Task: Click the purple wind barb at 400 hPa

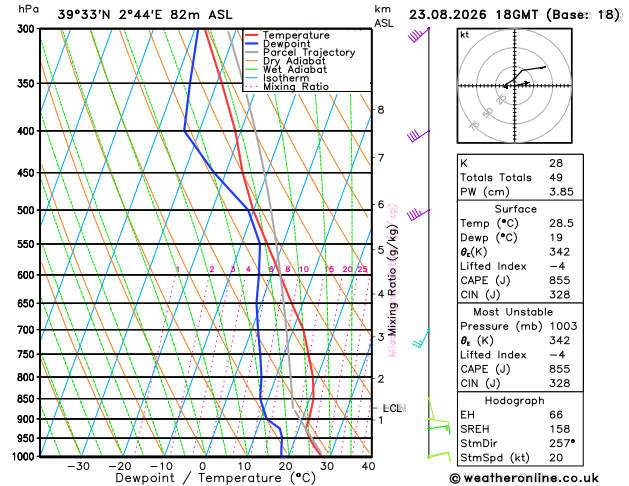Action: pyautogui.click(x=418, y=136)
